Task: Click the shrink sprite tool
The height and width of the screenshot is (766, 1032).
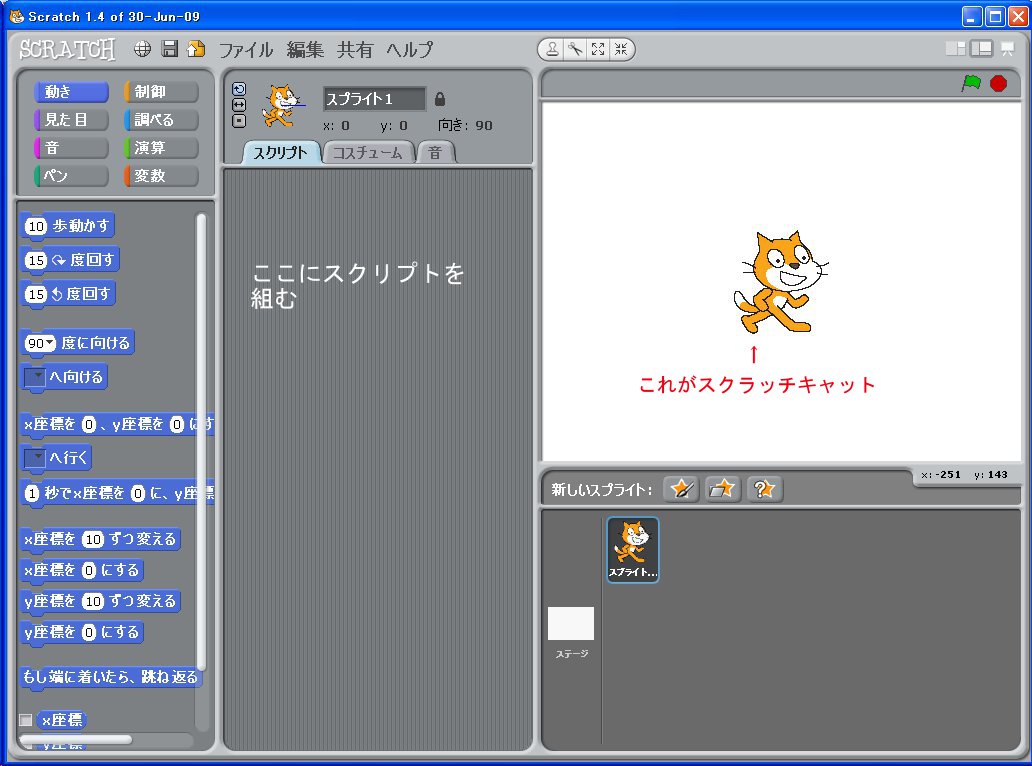Action: coord(622,48)
